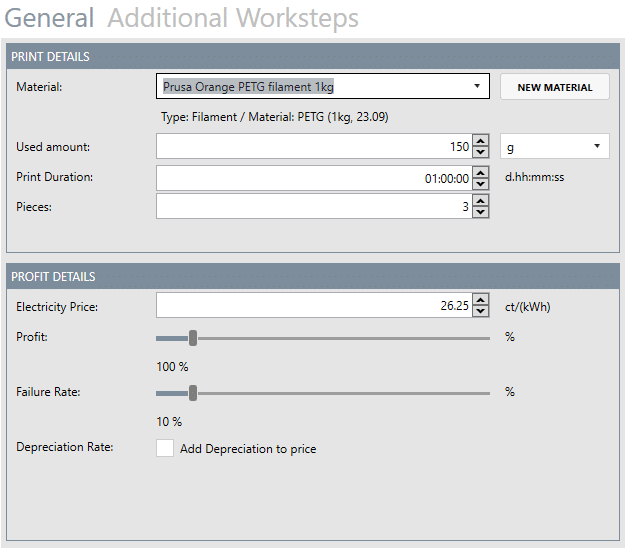Image resolution: width=629 pixels, height=548 pixels.
Task: Click the Print Duration input field
Action: [x=314, y=178]
